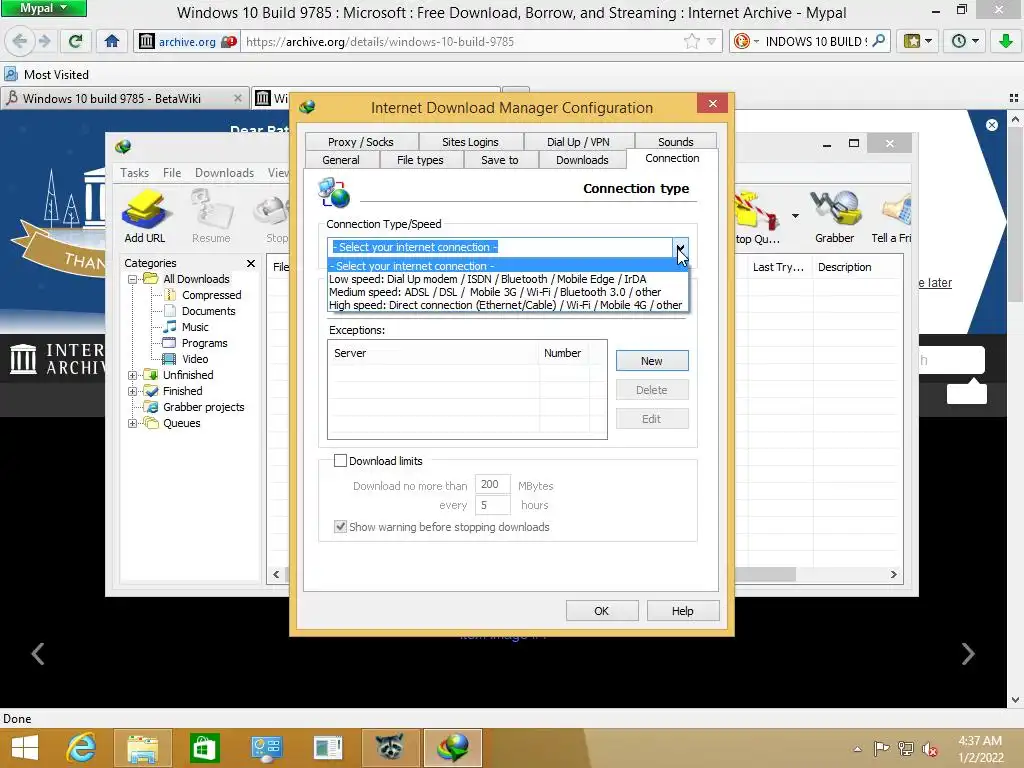1024x768 pixels.
Task: Go to the browser Home icon
Action: click(112, 41)
